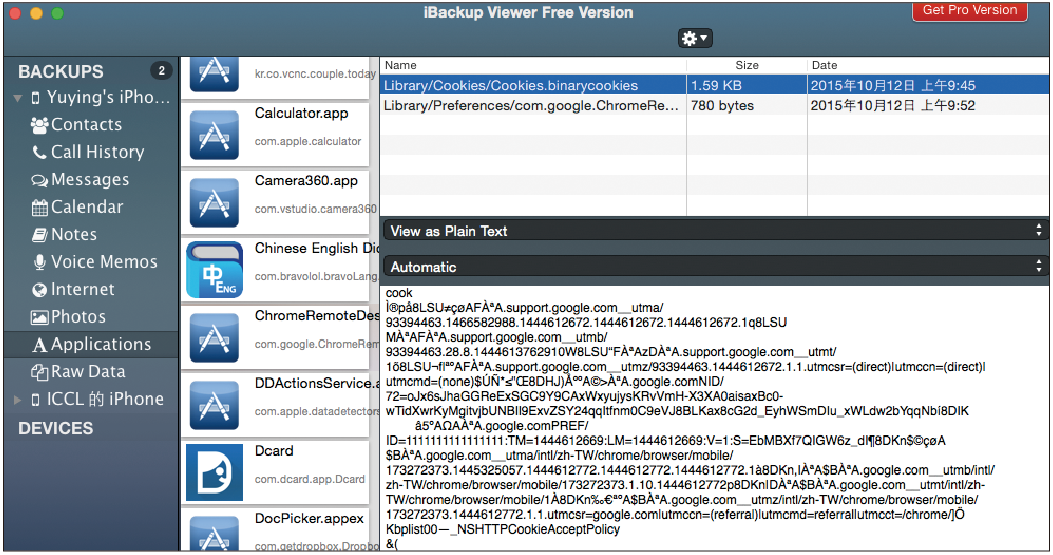Open Automatic encoding dropdown
1053x555 pixels.
coord(715,267)
